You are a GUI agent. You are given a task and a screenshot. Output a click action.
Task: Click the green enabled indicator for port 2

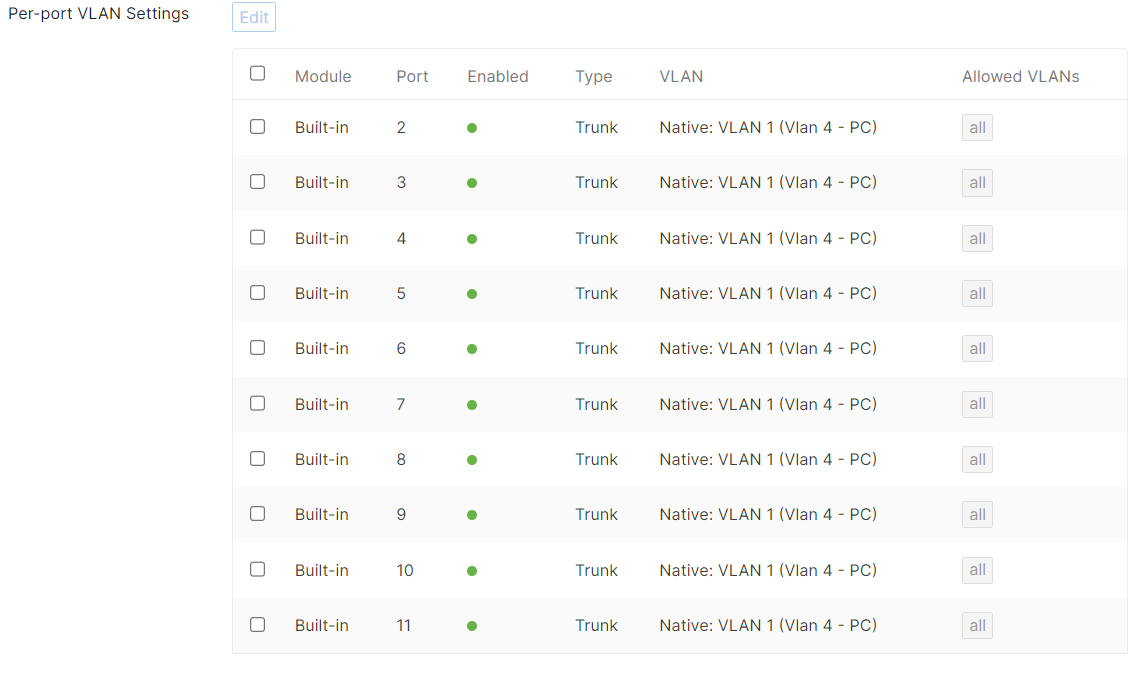pyautogui.click(x=471, y=127)
